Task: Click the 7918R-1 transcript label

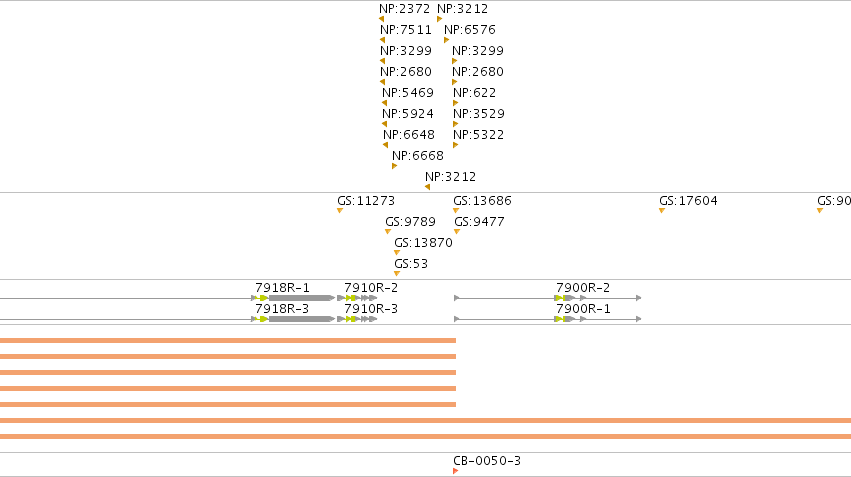Action: coord(282,288)
